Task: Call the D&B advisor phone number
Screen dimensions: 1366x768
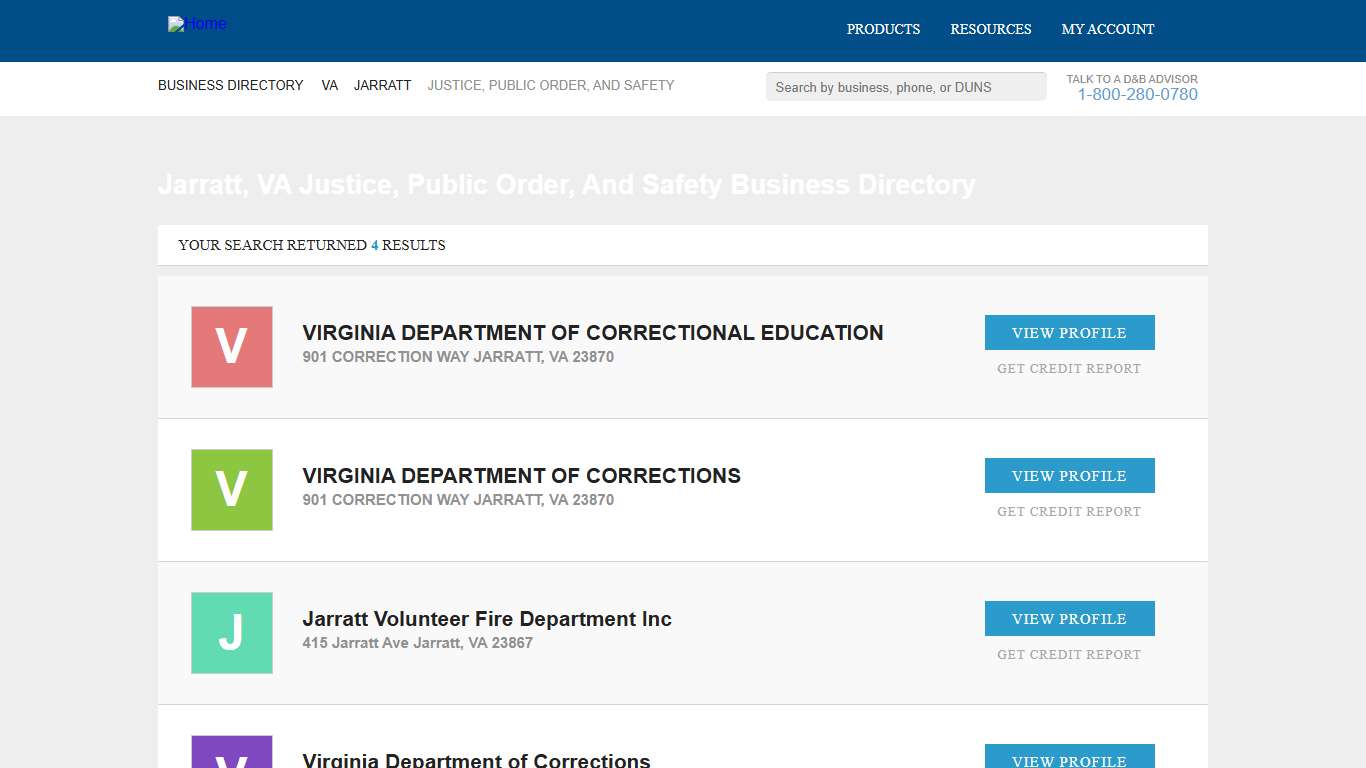Action: (1137, 94)
